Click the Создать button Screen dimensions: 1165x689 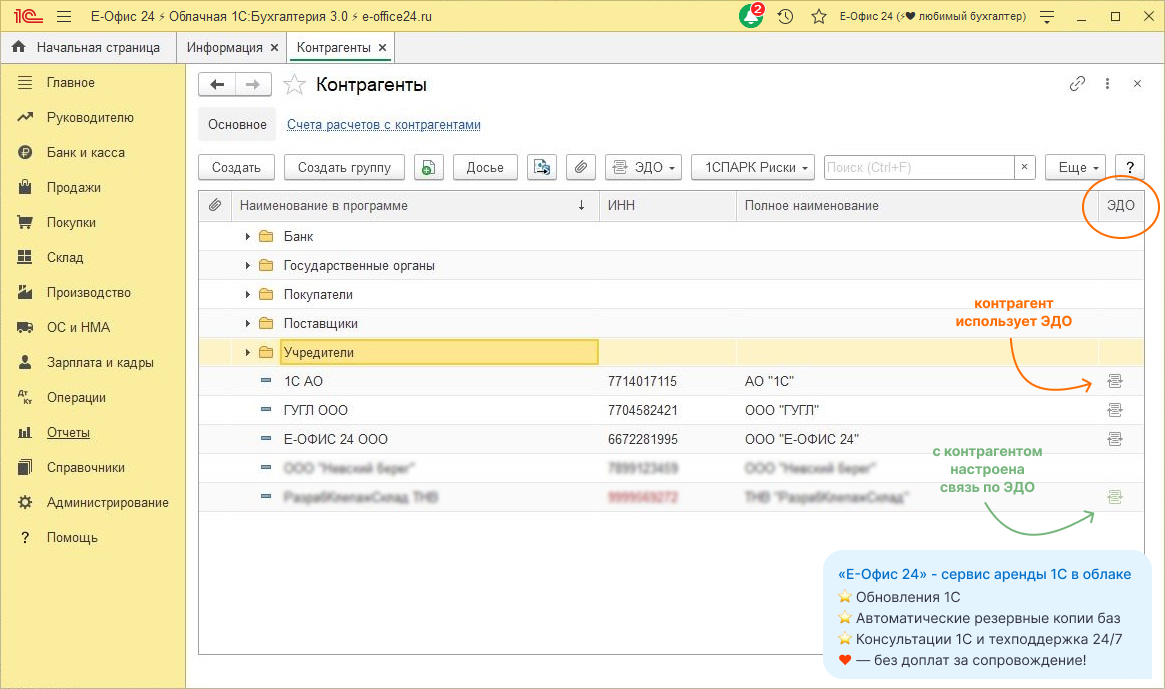(x=236, y=167)
